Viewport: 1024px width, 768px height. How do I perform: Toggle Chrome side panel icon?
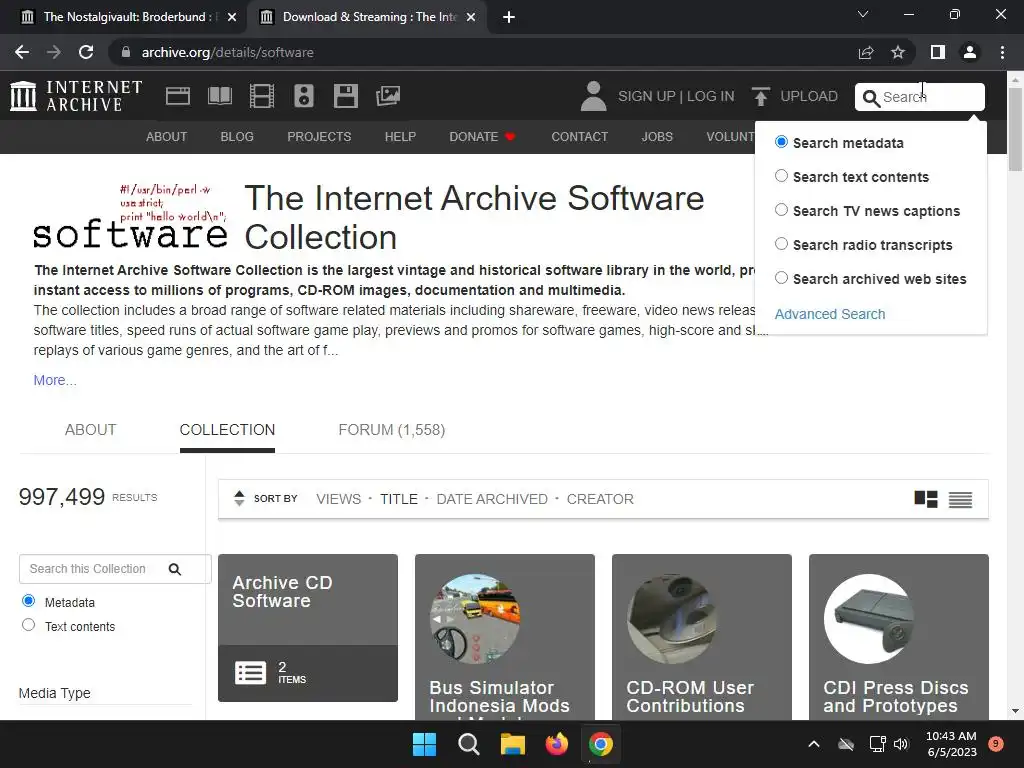938,52
